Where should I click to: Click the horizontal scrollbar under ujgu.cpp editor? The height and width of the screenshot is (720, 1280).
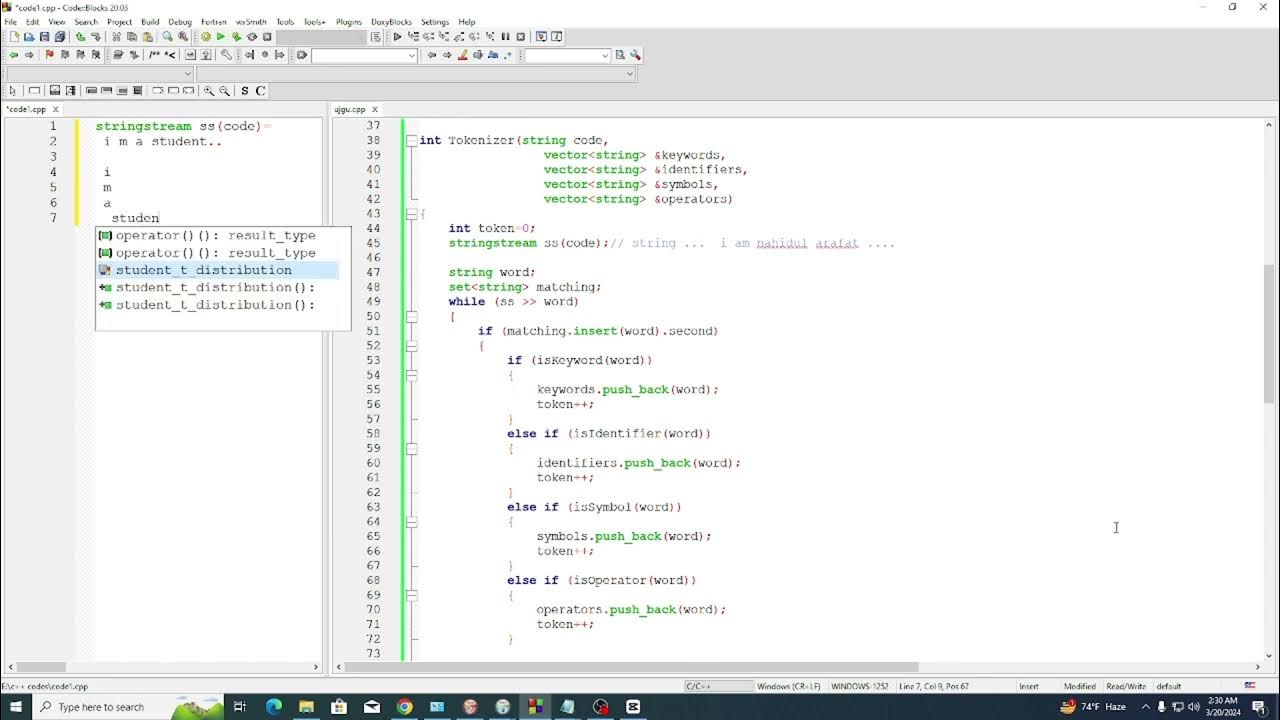point(631,667)
